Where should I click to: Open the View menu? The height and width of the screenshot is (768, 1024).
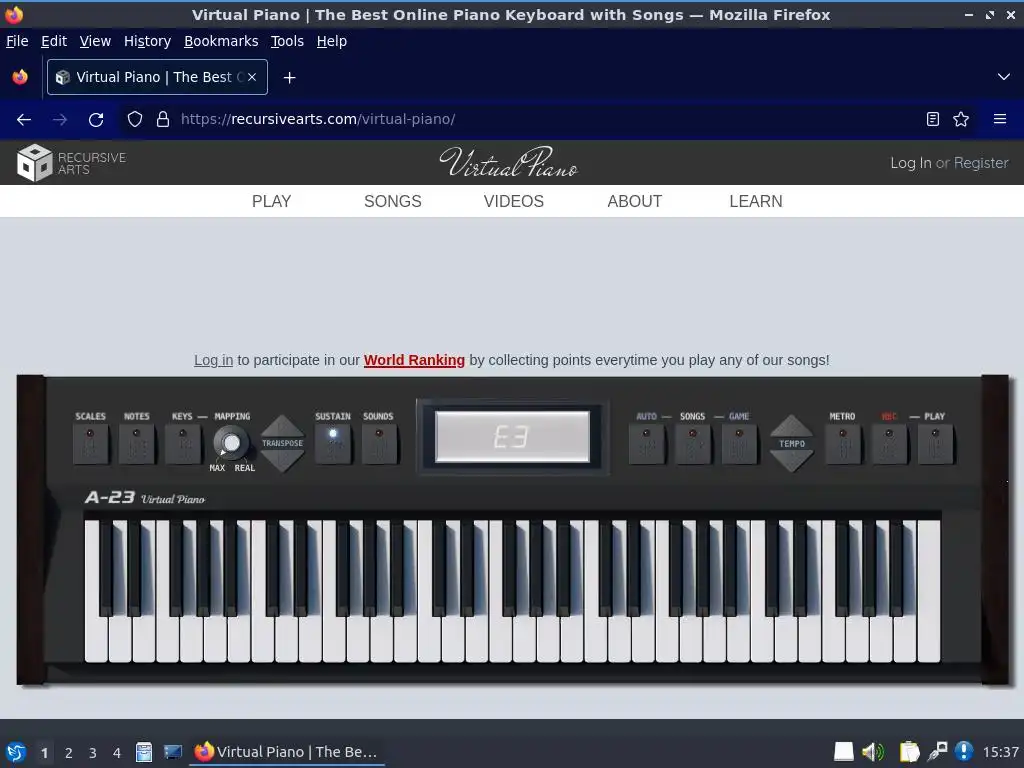tap(95, 41)
